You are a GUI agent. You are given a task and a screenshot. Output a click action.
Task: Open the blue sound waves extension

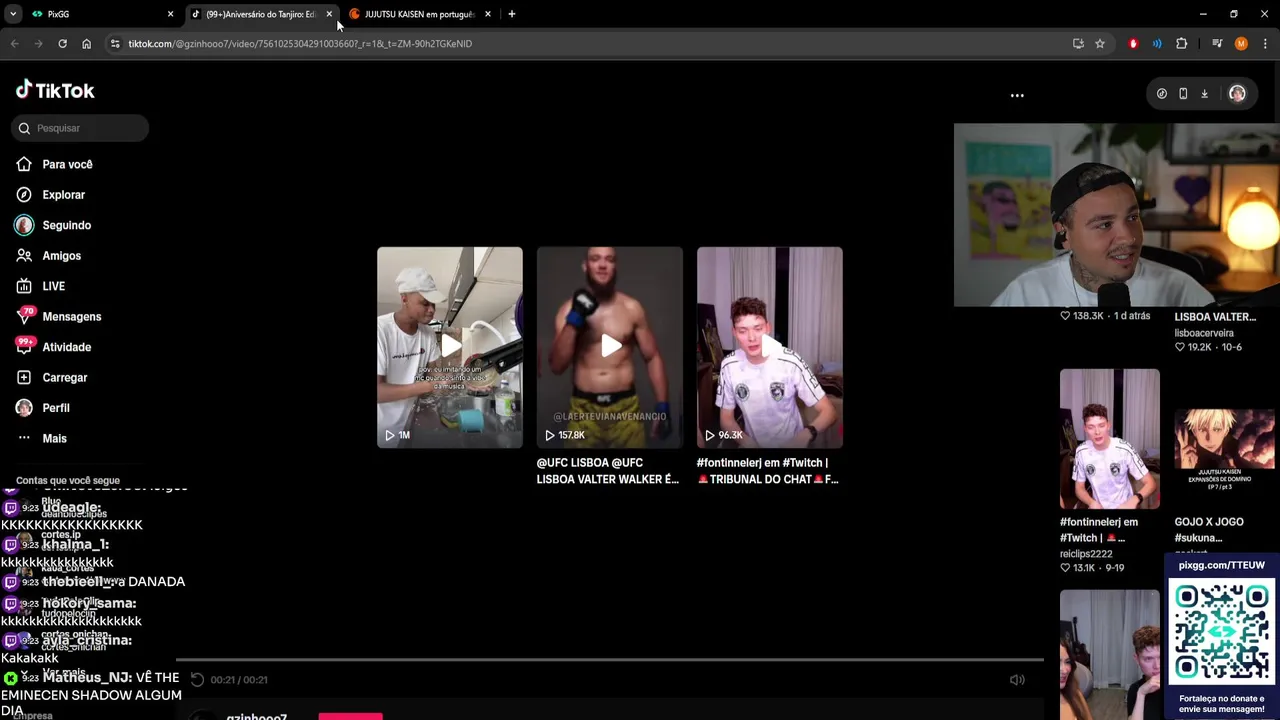tap(1157, 44)
